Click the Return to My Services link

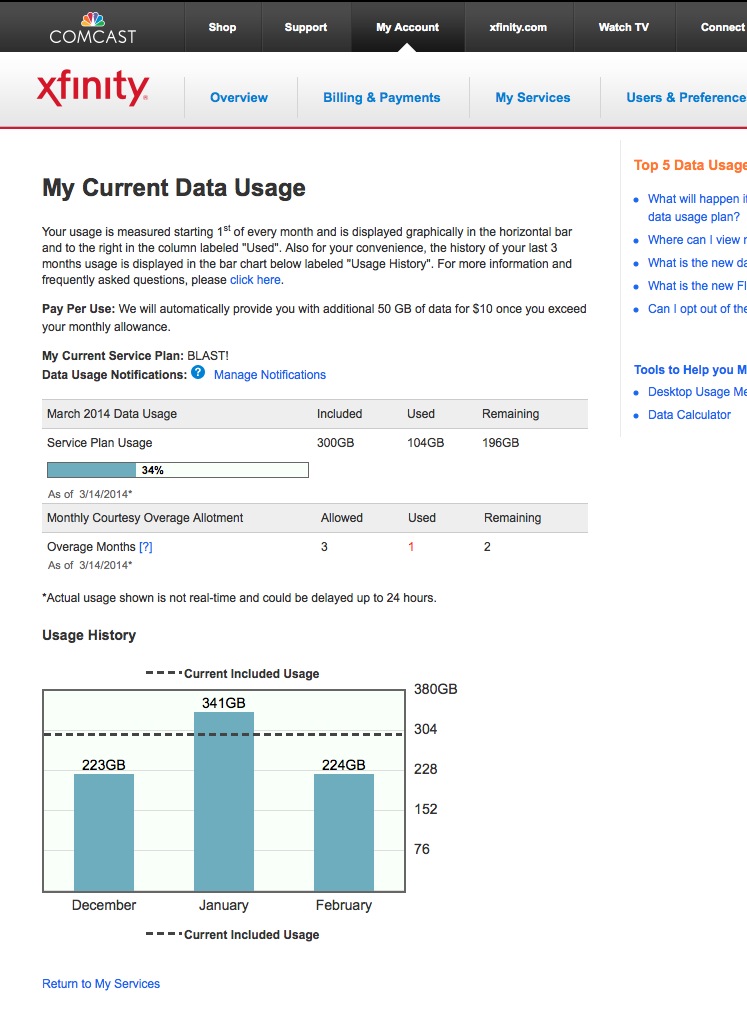[101, 984]
